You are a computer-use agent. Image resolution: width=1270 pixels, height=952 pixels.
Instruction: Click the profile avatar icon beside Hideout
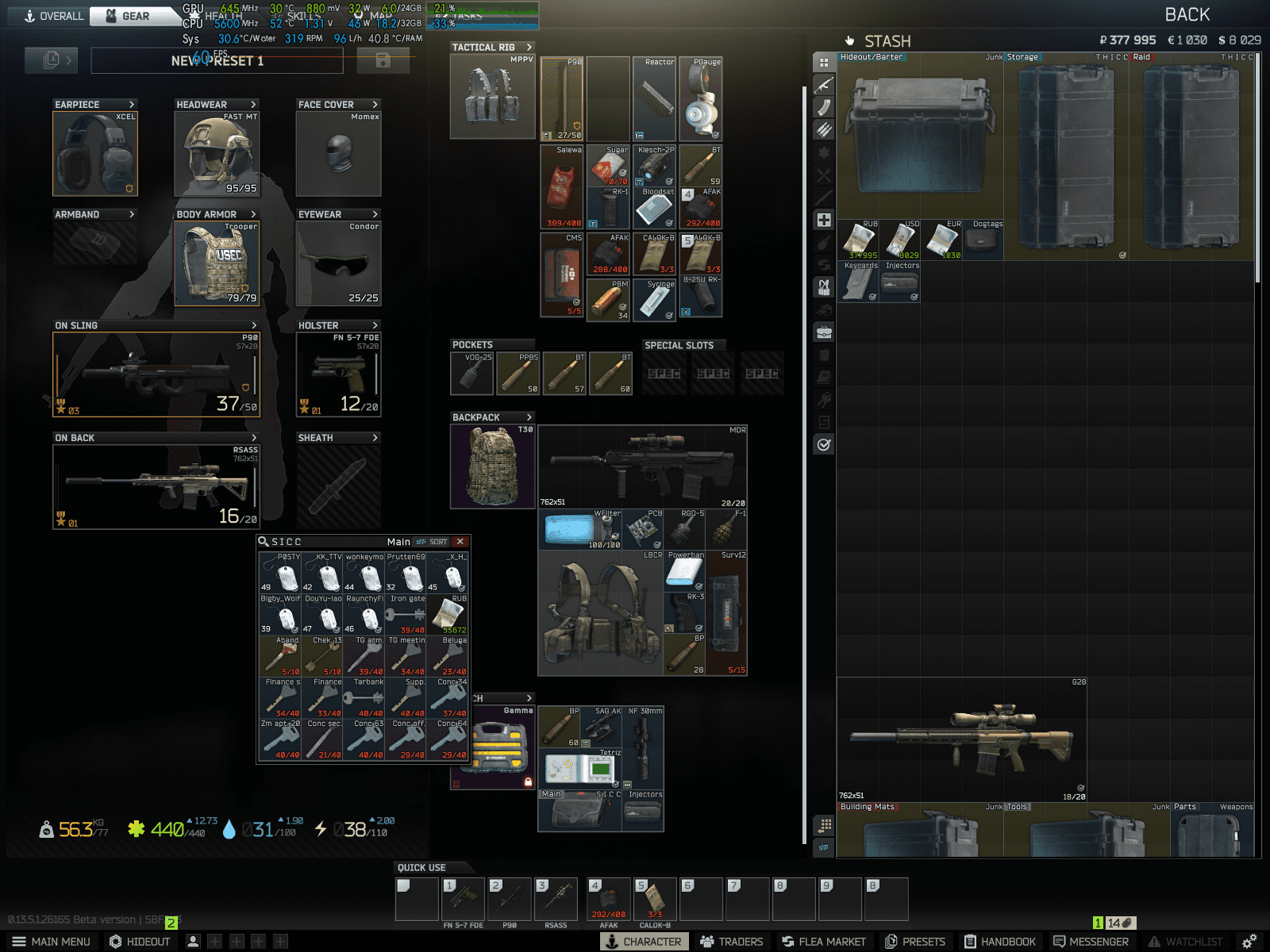(x=193, y=942)
